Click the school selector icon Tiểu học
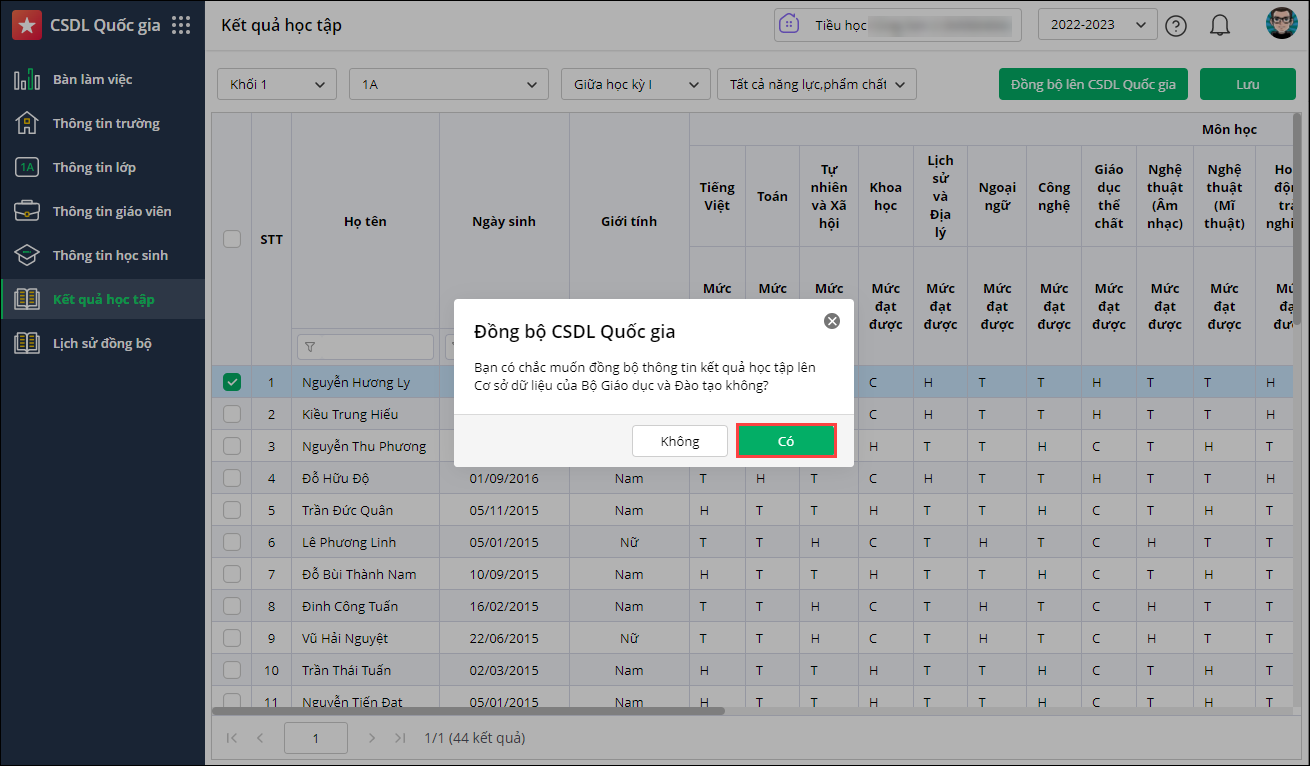This screenshot has width=1310, height=766. pyautogui.click(x=789, y=25)
